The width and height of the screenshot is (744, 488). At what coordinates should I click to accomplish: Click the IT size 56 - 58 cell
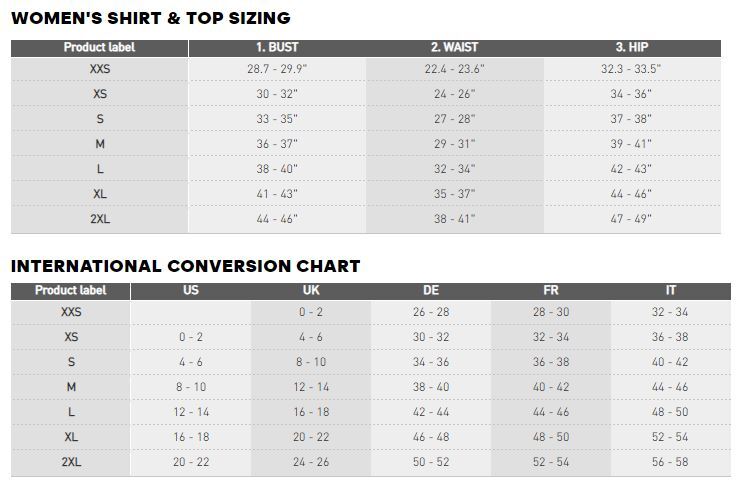[670, 462]
